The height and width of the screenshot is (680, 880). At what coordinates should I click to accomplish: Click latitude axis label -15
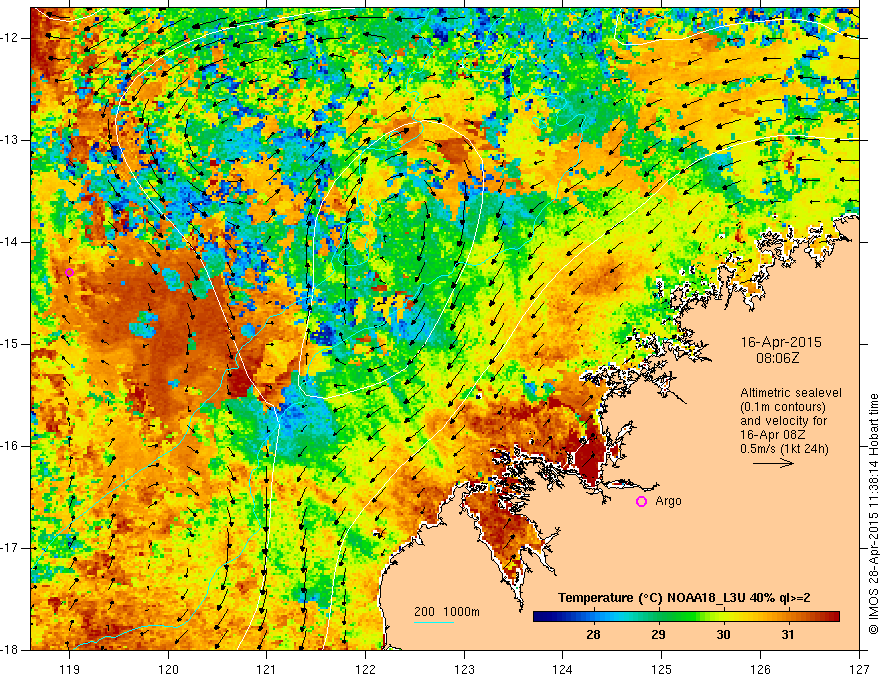(11, 344)
